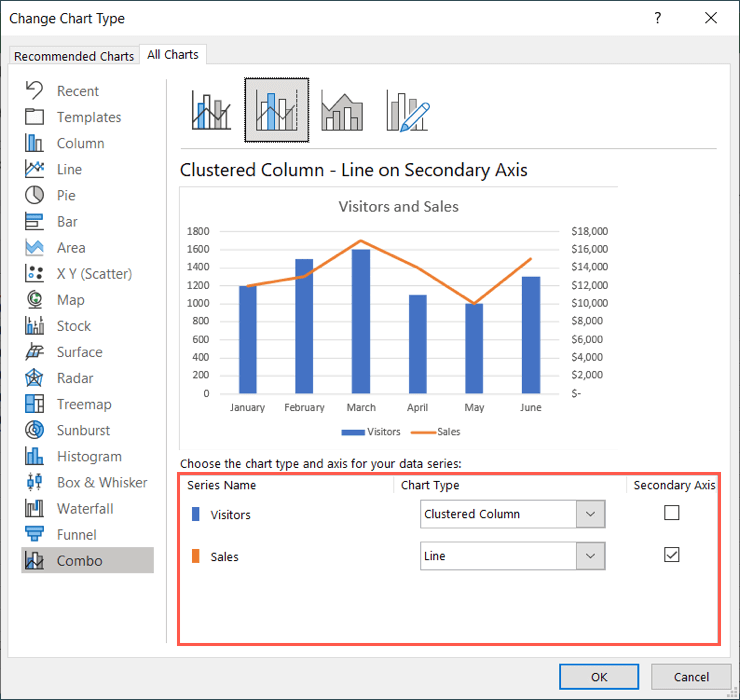Select the Treemap label in list
This screenshot has height=700, width=740.
[x=84, y=404]
